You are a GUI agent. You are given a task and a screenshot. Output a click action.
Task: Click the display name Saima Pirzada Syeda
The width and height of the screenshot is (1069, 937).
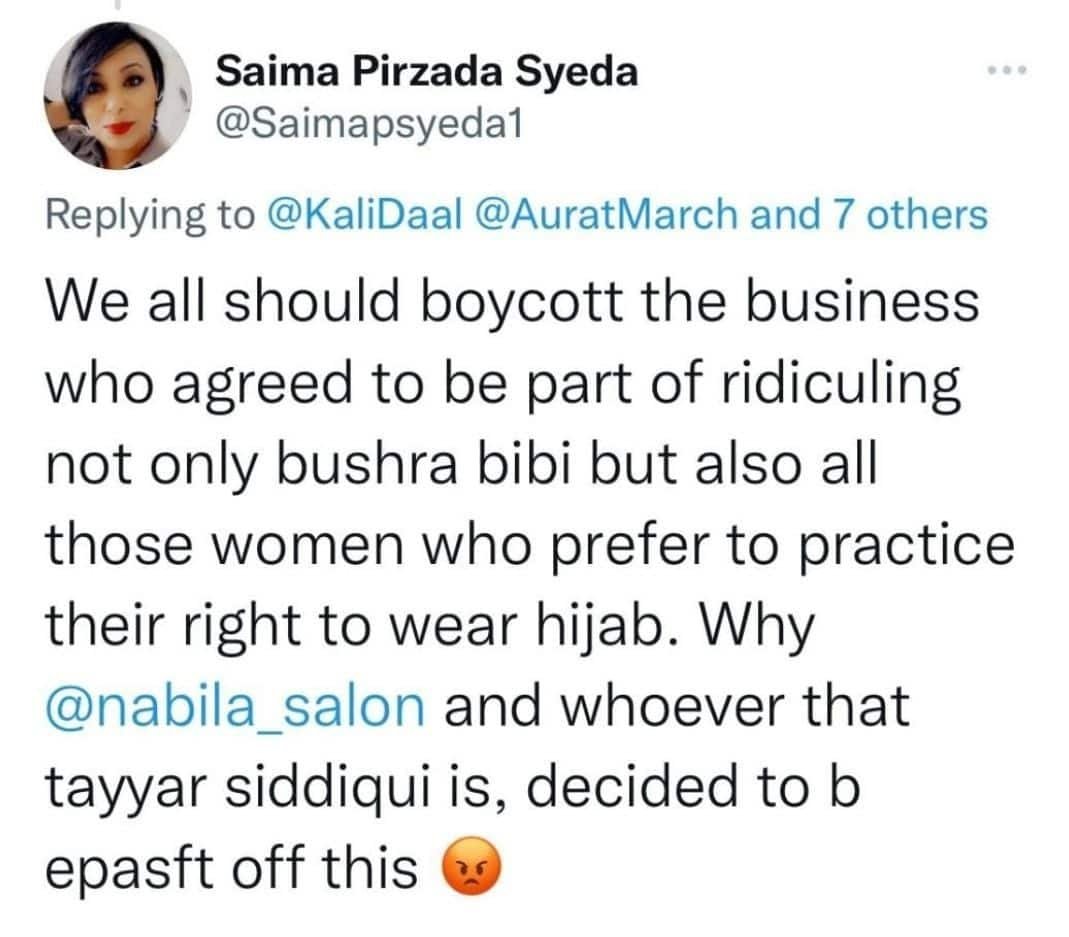427,73
